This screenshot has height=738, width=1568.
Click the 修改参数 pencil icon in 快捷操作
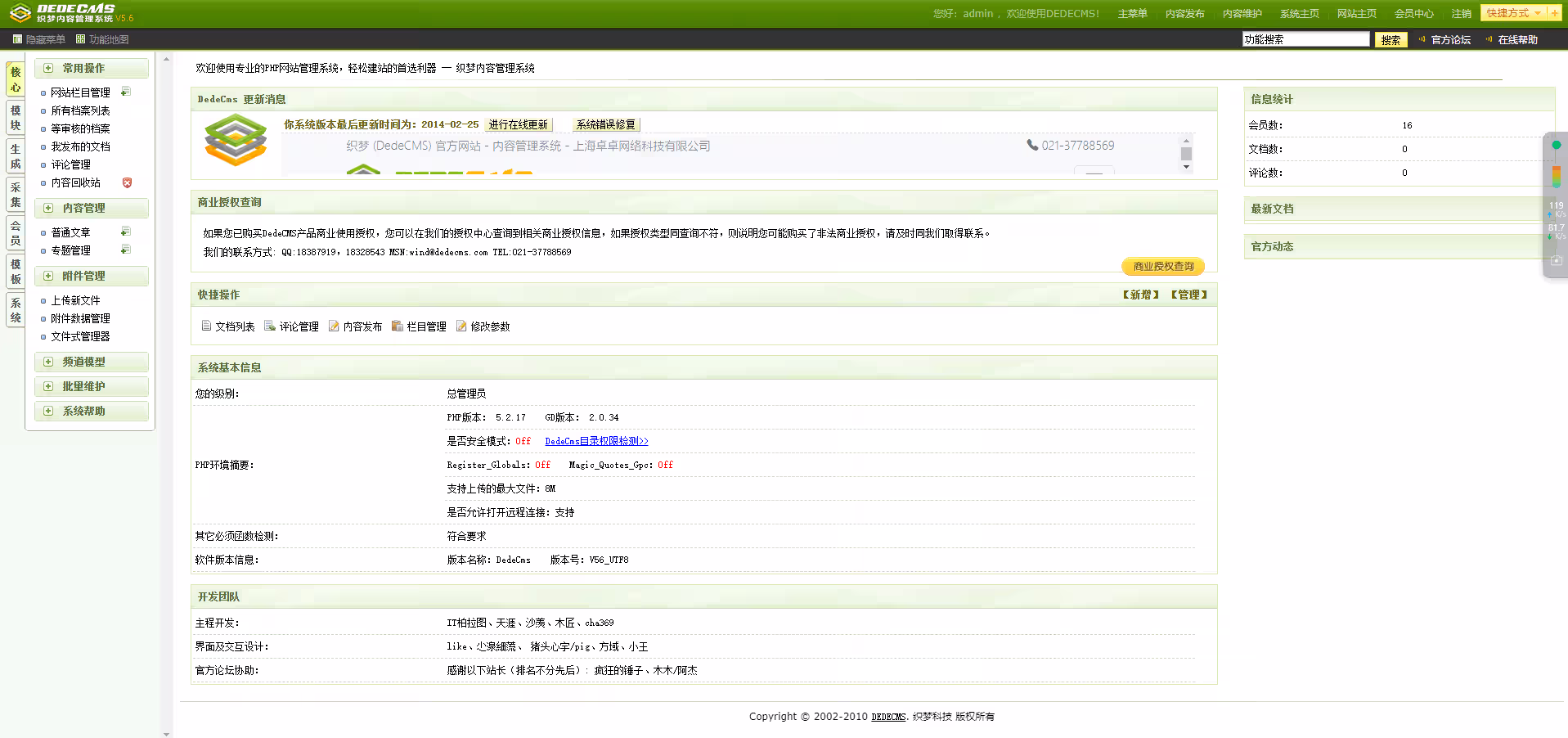click(461, 326)
